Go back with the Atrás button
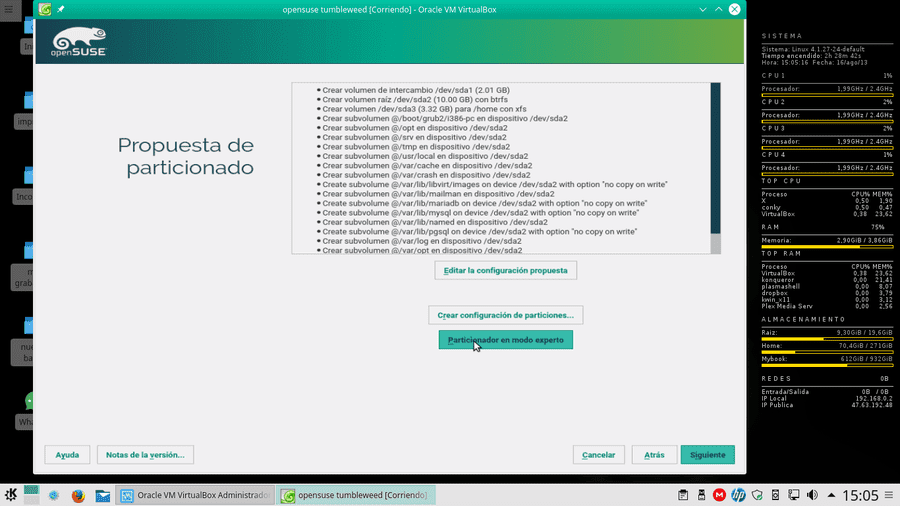This screenshot has width=900, height=506. pos(654,454)
